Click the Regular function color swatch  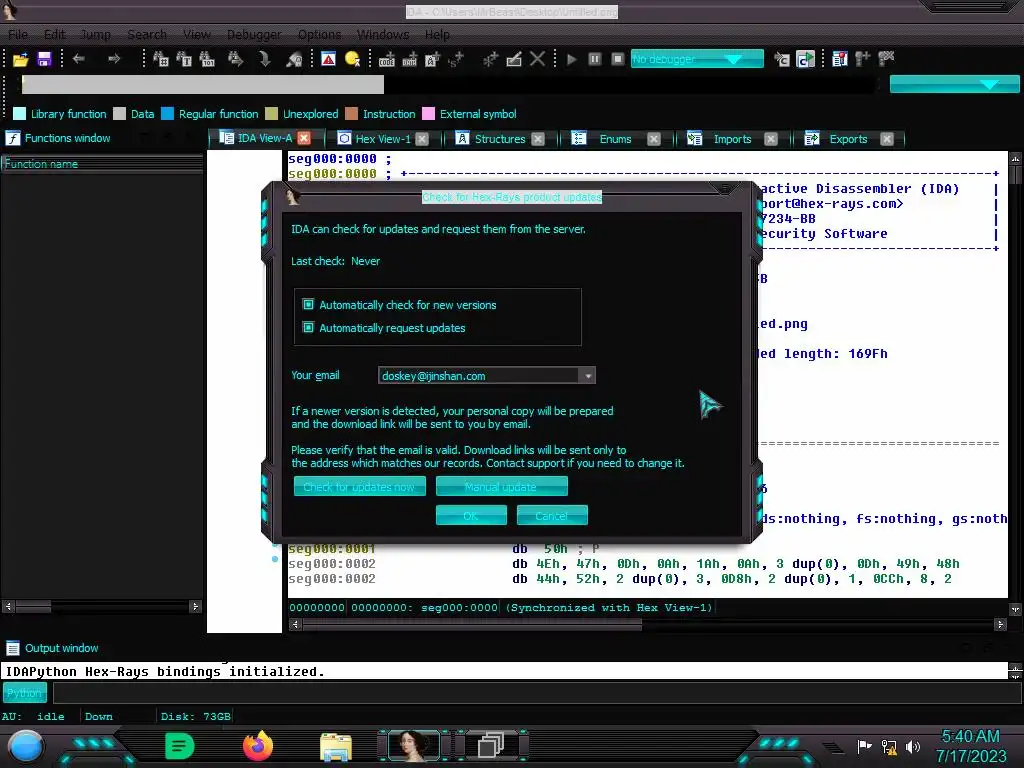pos(167,114)
